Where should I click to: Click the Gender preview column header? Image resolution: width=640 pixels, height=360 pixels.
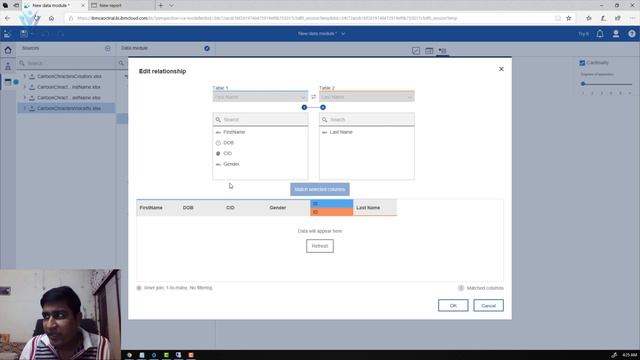click(278, 208)
